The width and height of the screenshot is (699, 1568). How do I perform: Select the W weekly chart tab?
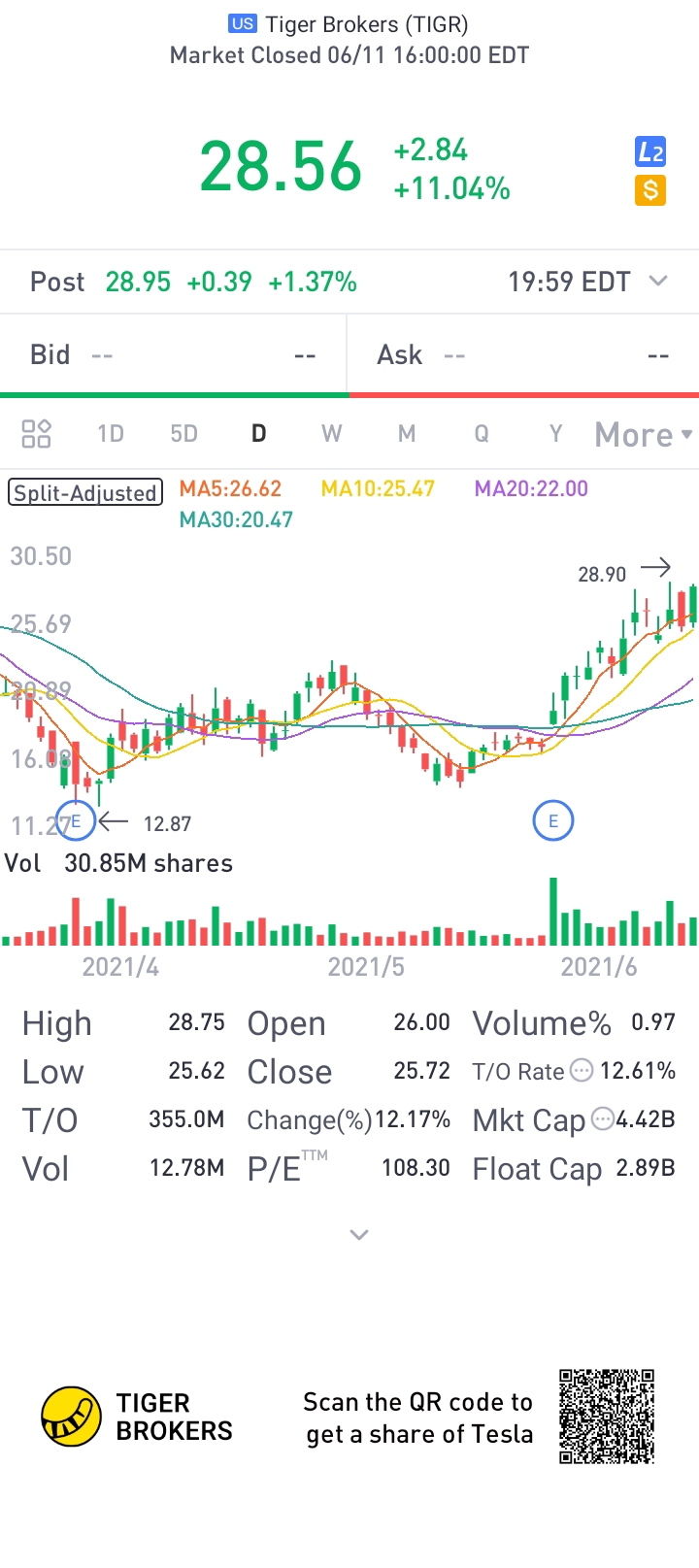point(332,433)
